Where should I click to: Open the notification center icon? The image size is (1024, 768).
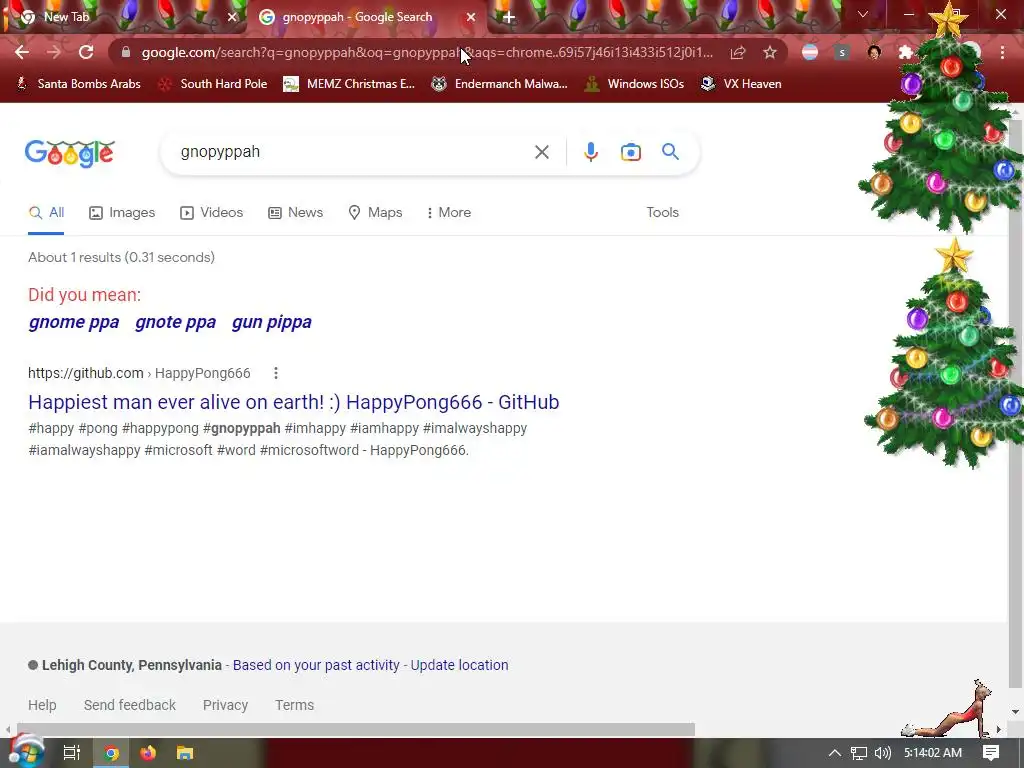[x=991, y=753]
